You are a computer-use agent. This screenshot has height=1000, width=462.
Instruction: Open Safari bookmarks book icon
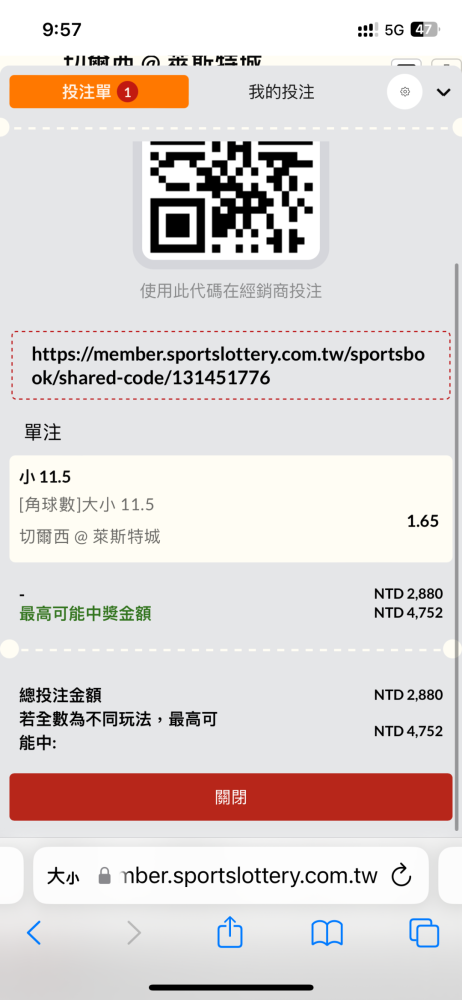pyautogui.click(x=327, y=934)
